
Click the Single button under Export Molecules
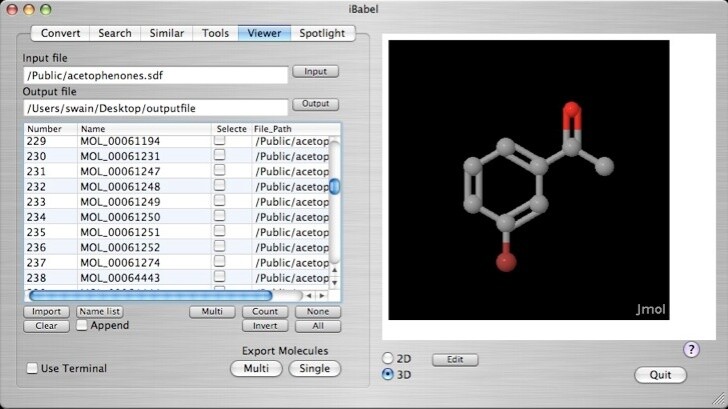(x=315, y=369)
